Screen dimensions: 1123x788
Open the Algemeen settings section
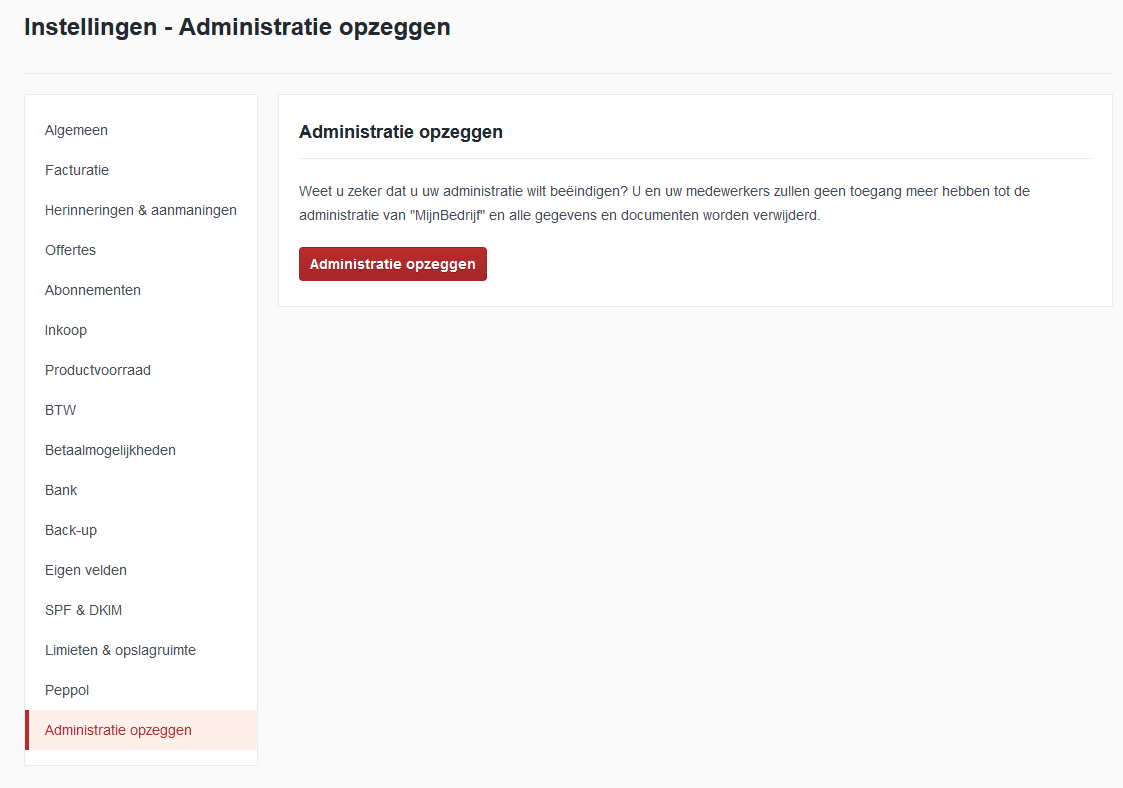point(76,130)
